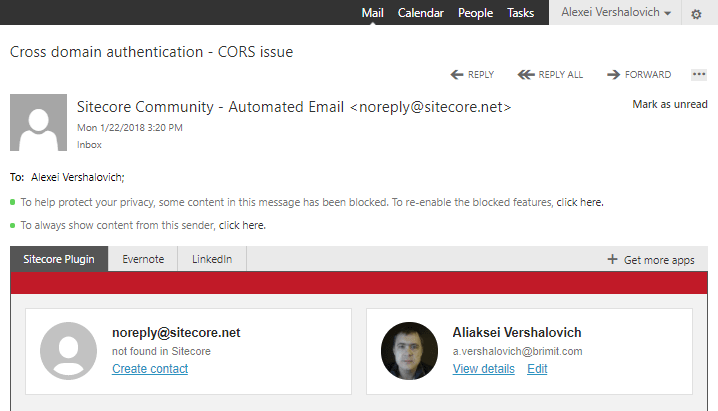Click the Forward arrow icon
This screenshot has width=718, height=411.
click(613, 75)
